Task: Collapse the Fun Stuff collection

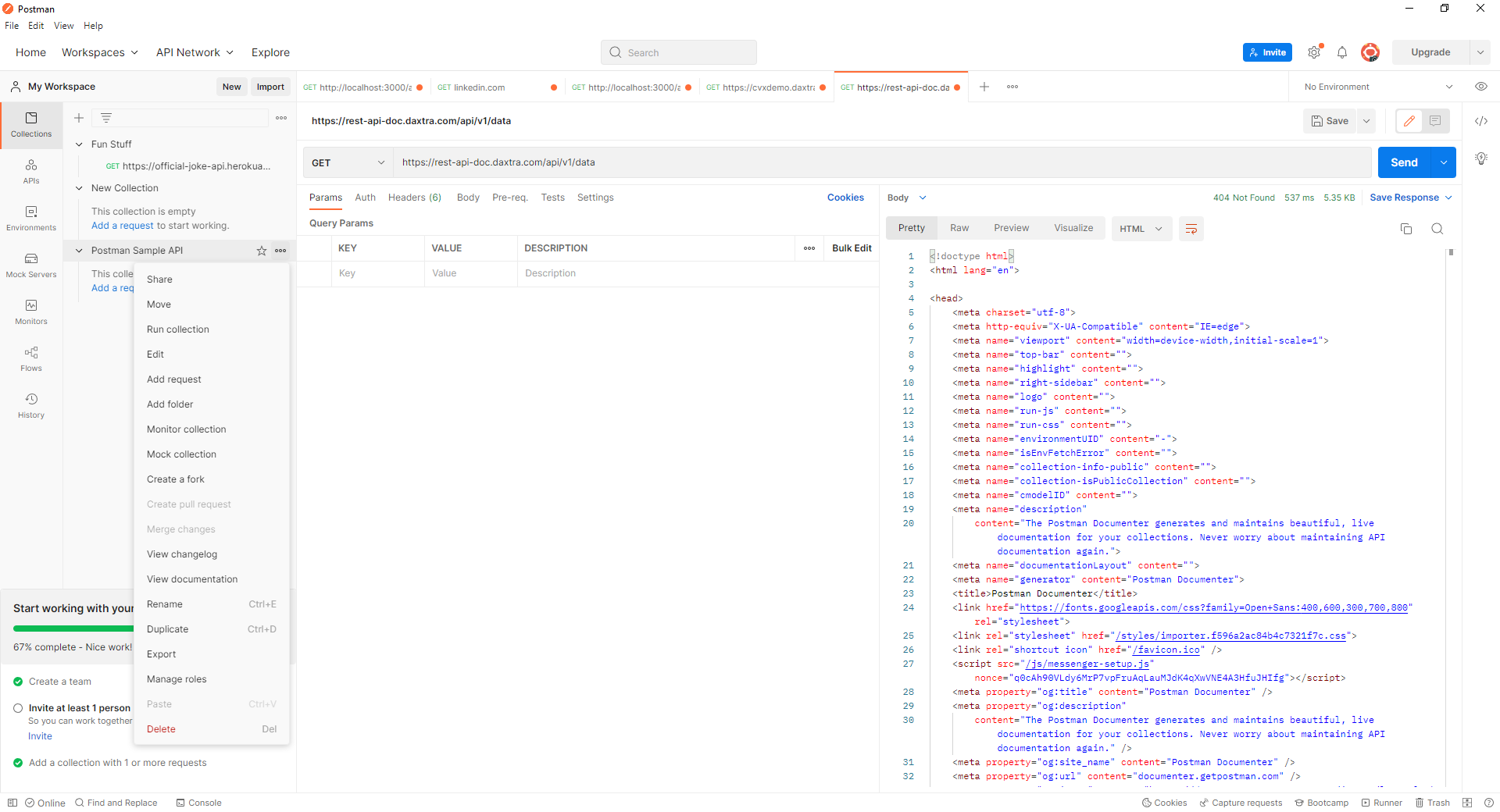Action: click(79, 144)
